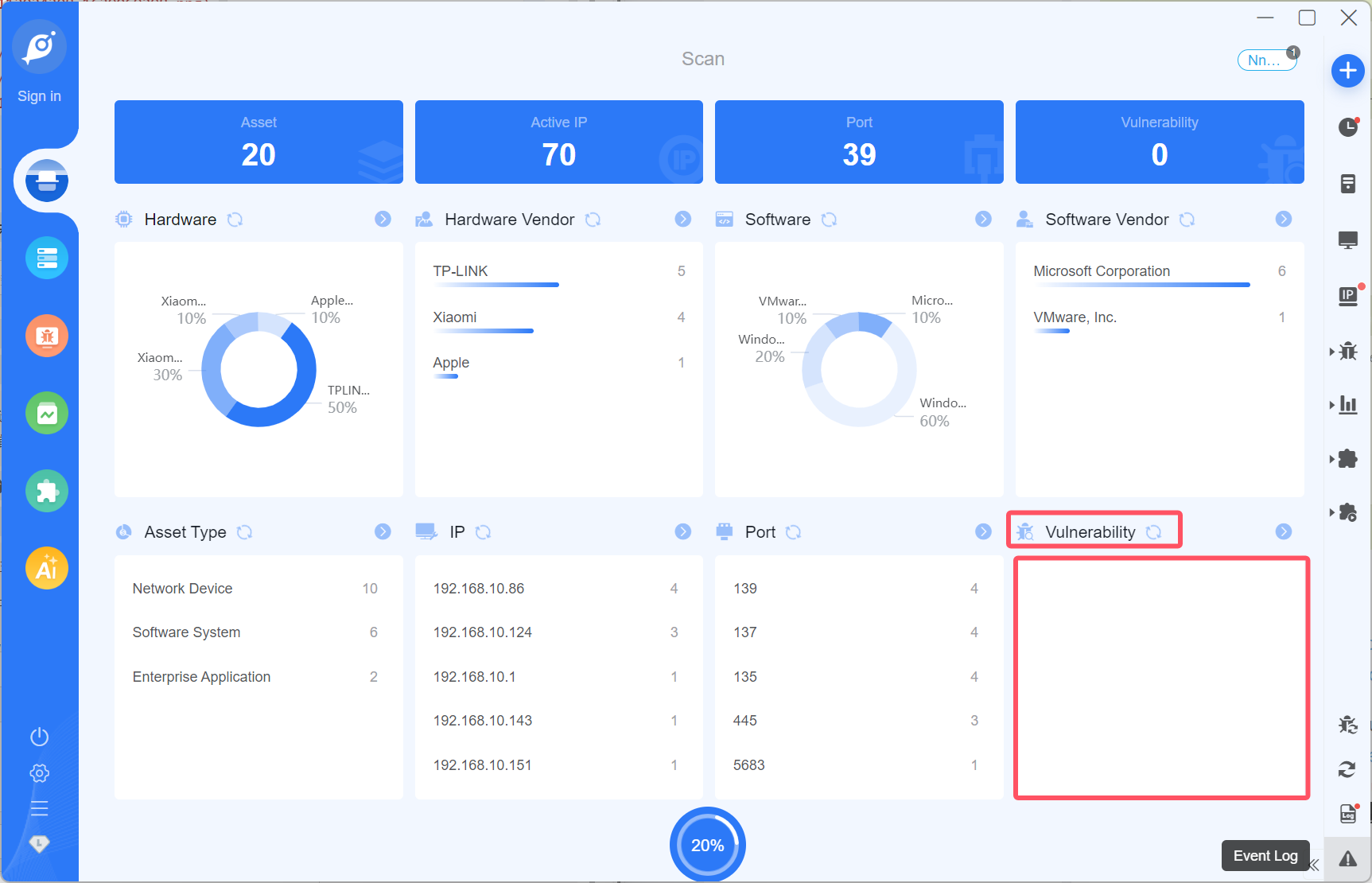This screenshot has height=883, width=1372.
Task: Click the power icon in left sidebar
Action: [39, 737]
